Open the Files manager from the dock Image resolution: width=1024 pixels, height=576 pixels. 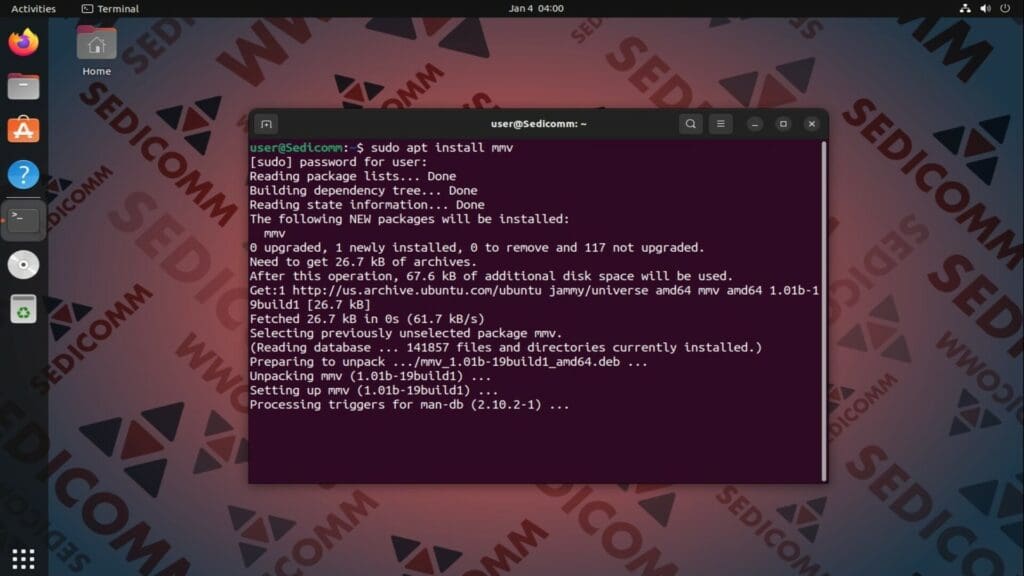(23, 86)
